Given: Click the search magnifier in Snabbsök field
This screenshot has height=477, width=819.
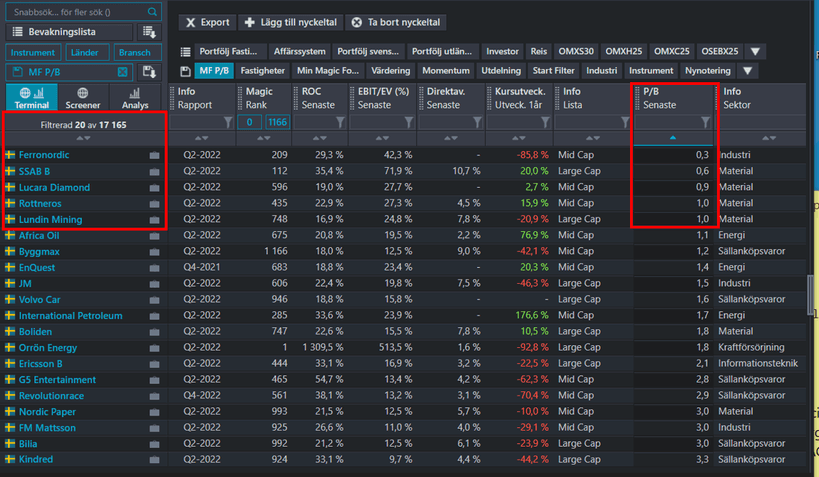Looking at the screenshot, I should pos(151,12).
